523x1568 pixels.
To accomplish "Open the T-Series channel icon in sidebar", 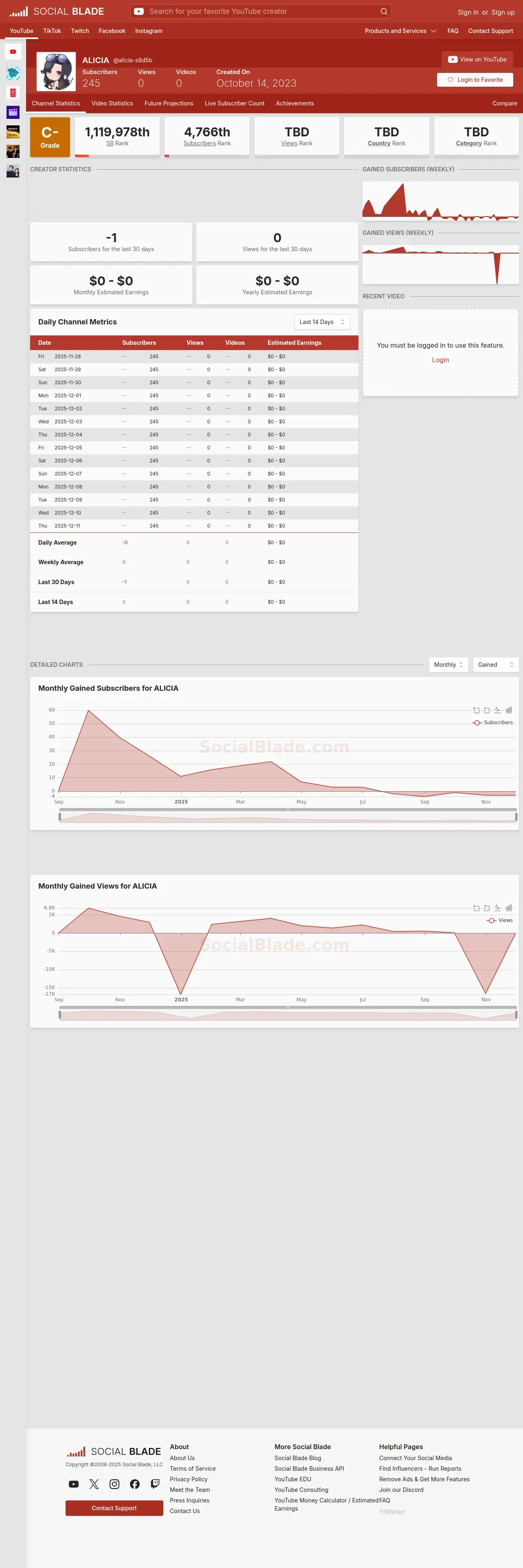I will point(13,93).
